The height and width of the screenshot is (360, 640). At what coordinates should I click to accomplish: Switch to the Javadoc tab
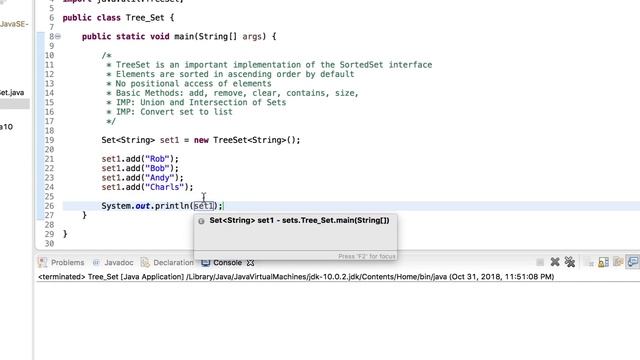click(119, 262)
